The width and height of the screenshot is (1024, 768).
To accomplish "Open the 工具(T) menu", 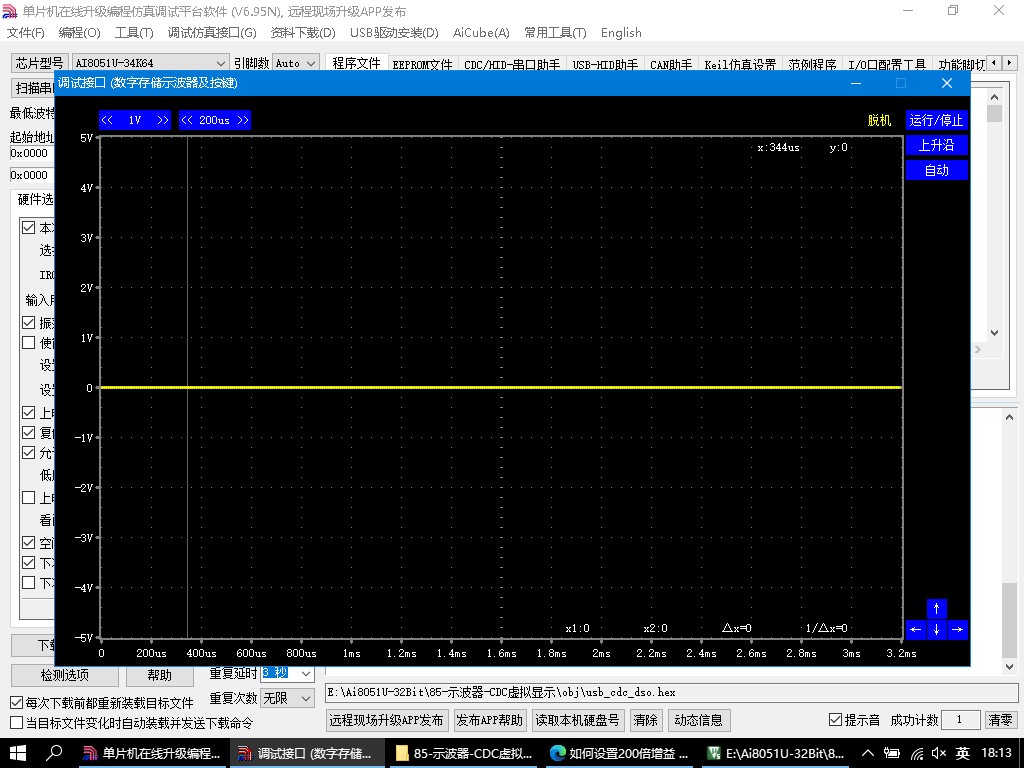I will (134, 33).
